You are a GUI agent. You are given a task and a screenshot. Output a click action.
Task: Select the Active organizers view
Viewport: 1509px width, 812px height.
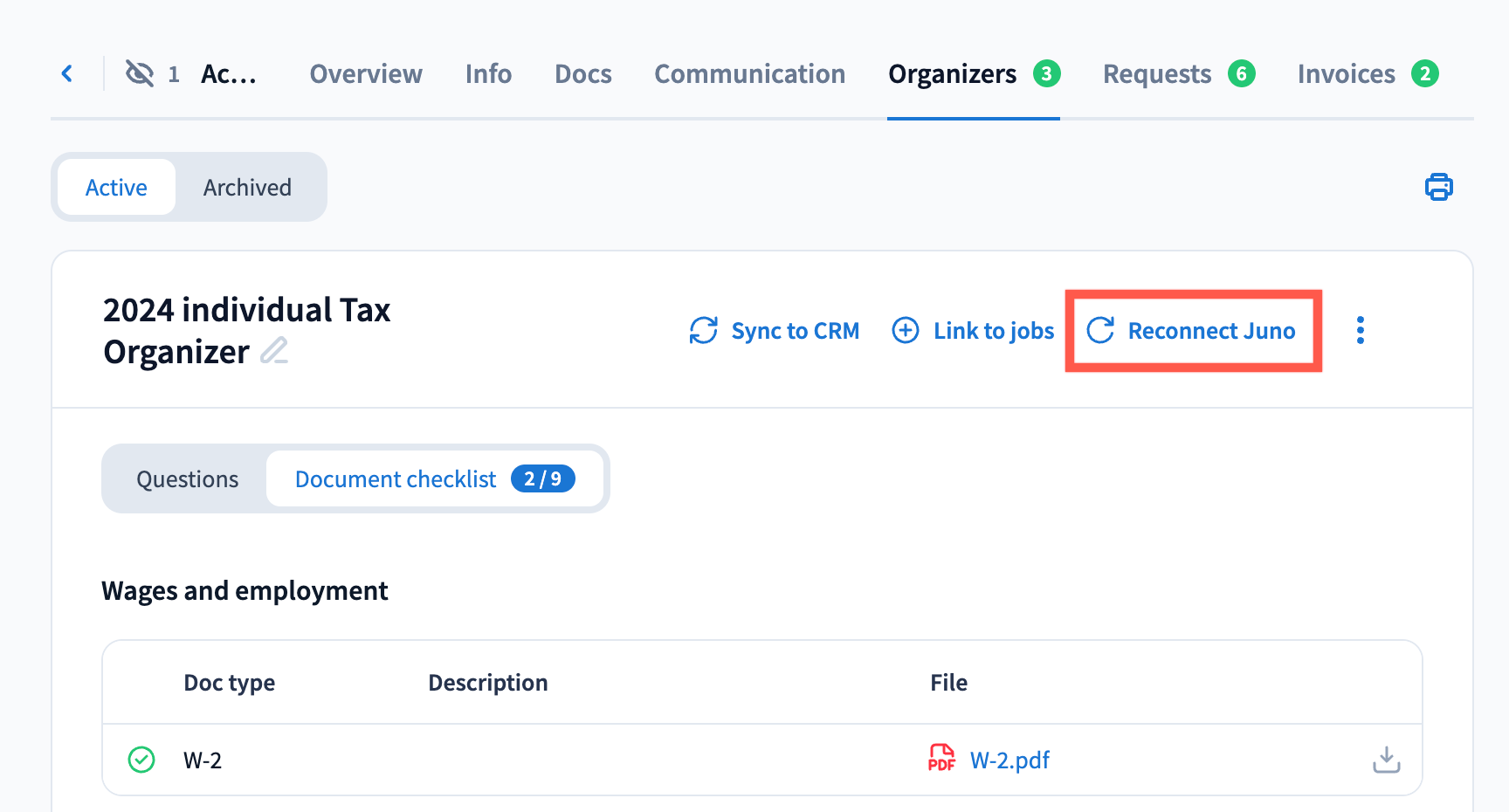116,188
